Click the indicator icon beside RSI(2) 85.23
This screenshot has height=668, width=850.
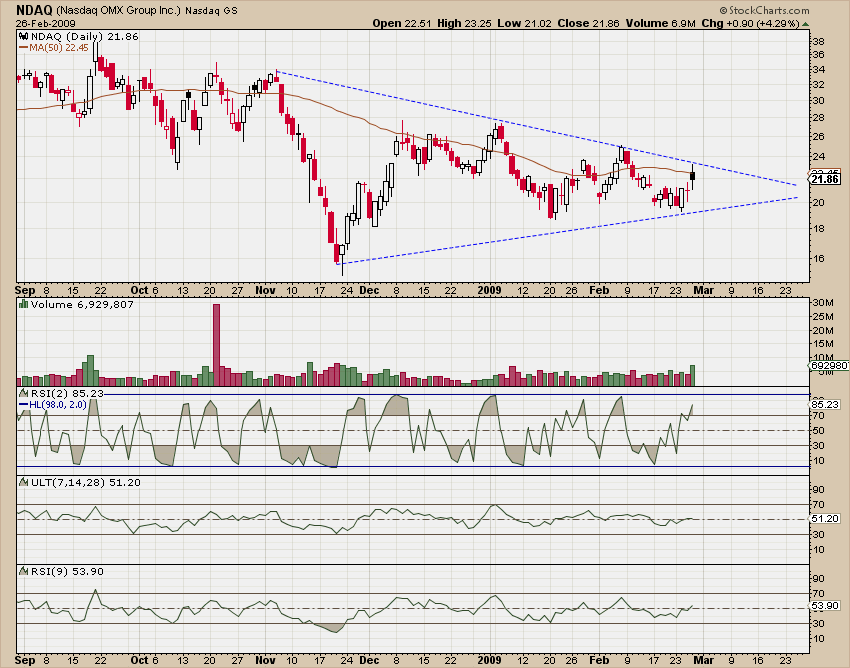tap(24, 393)
